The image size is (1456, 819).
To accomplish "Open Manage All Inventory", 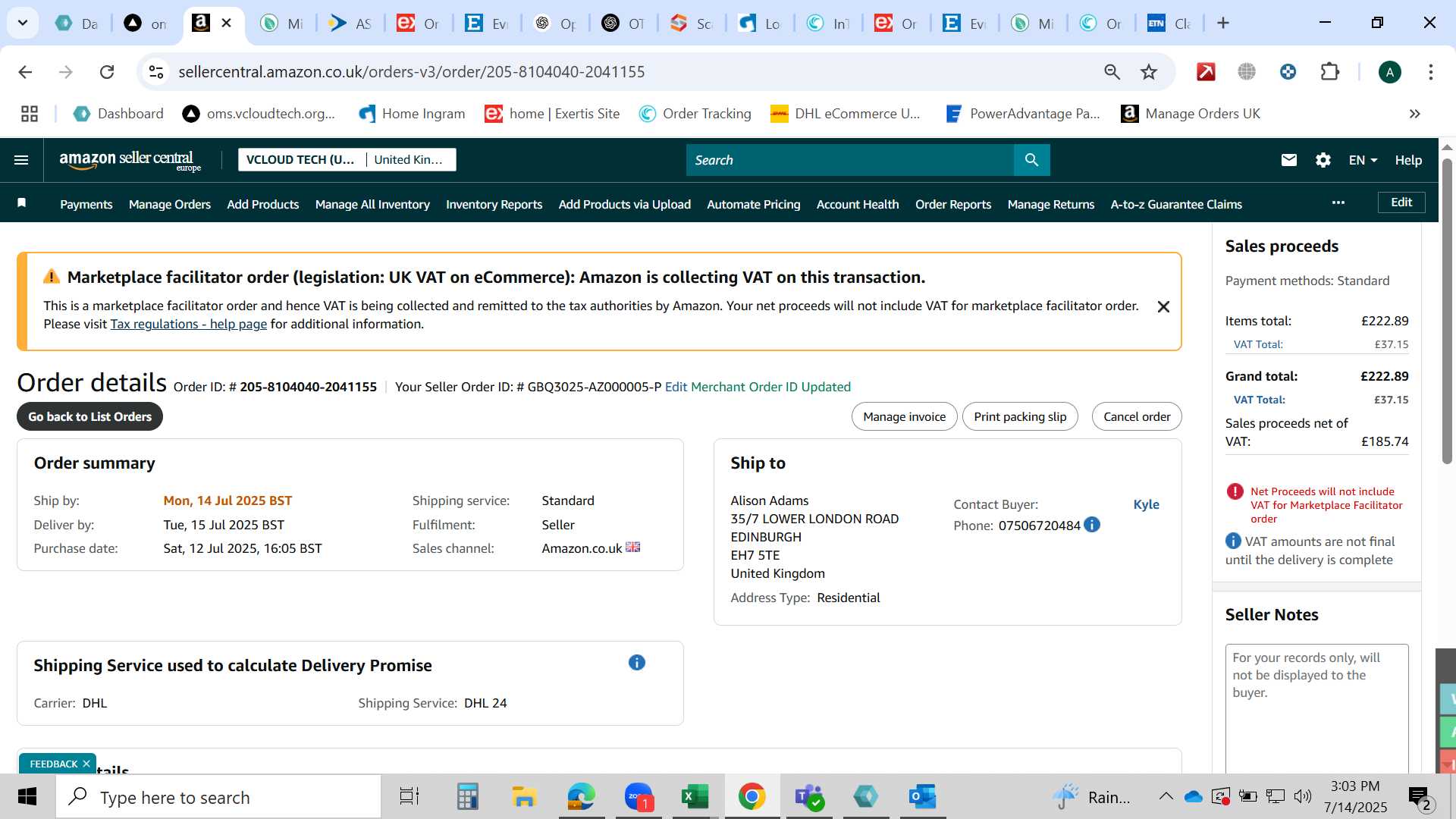I will pyautogui.click(x=372, y=204).
